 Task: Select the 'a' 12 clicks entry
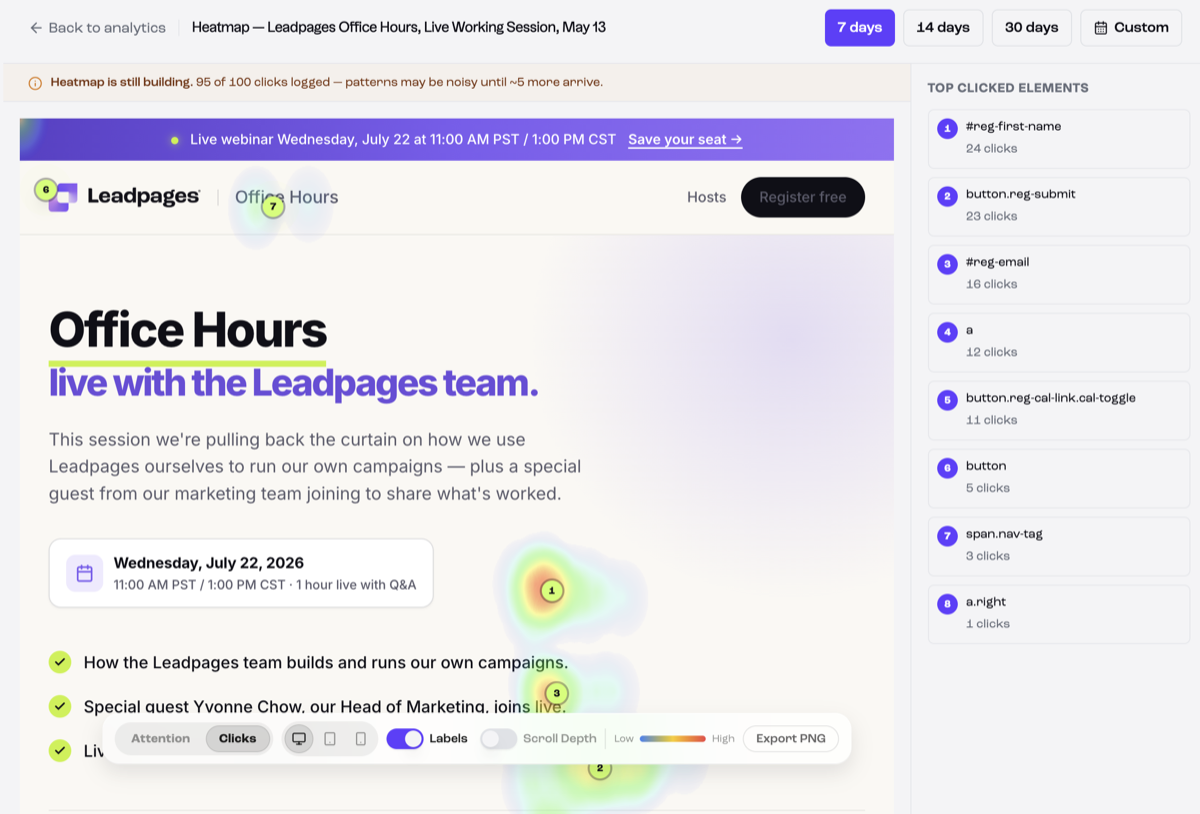point(1059,341)
